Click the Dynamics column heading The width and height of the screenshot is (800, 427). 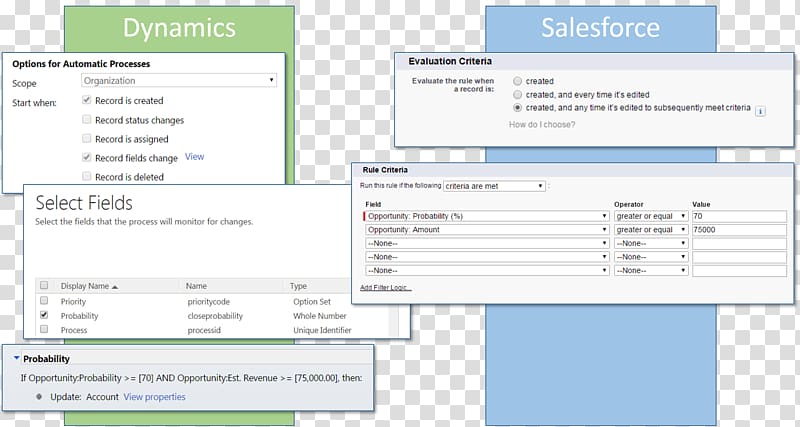[179, 28]
